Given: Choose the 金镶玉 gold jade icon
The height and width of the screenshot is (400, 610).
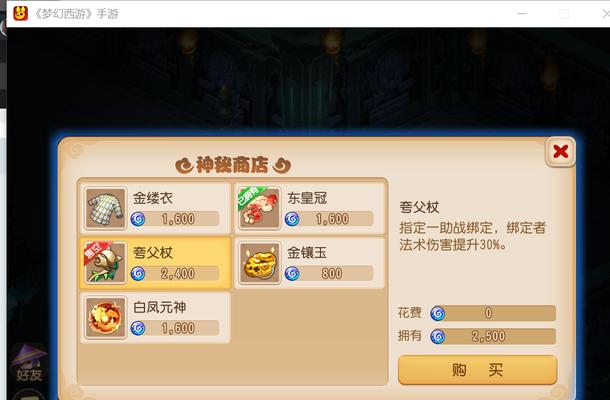Looking at the screenshot, I should coord(260,263).
